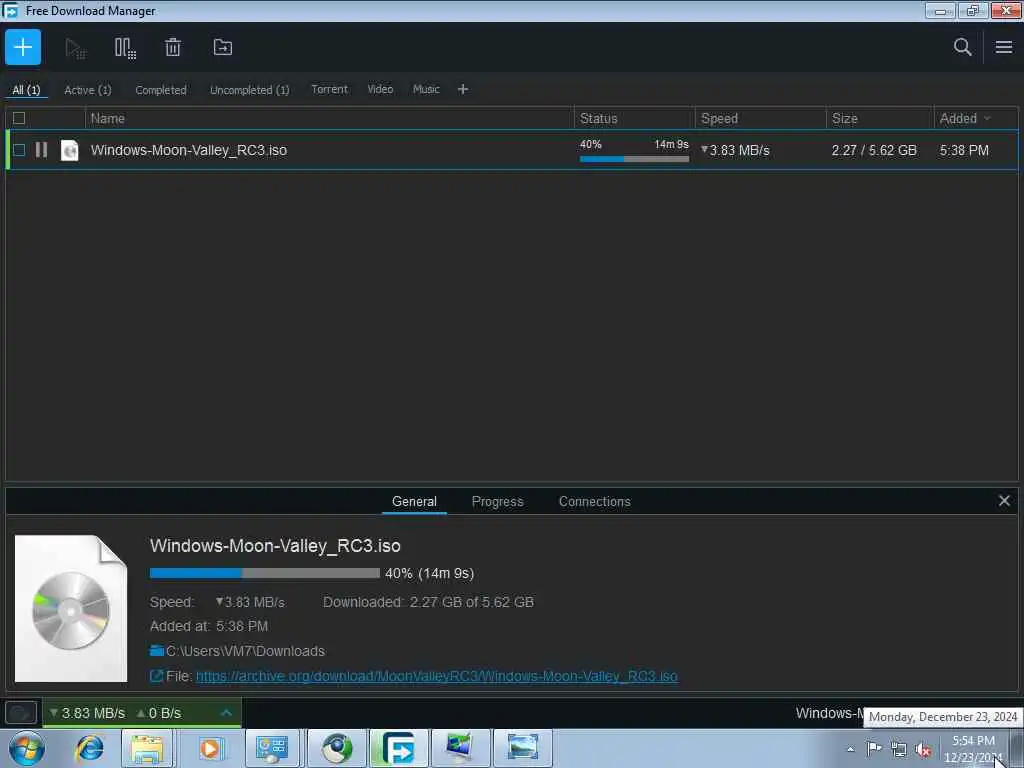Screen dimensions: 1024x768
Task: Click the Pause all downloads icon
Action: tap(125, 48)
